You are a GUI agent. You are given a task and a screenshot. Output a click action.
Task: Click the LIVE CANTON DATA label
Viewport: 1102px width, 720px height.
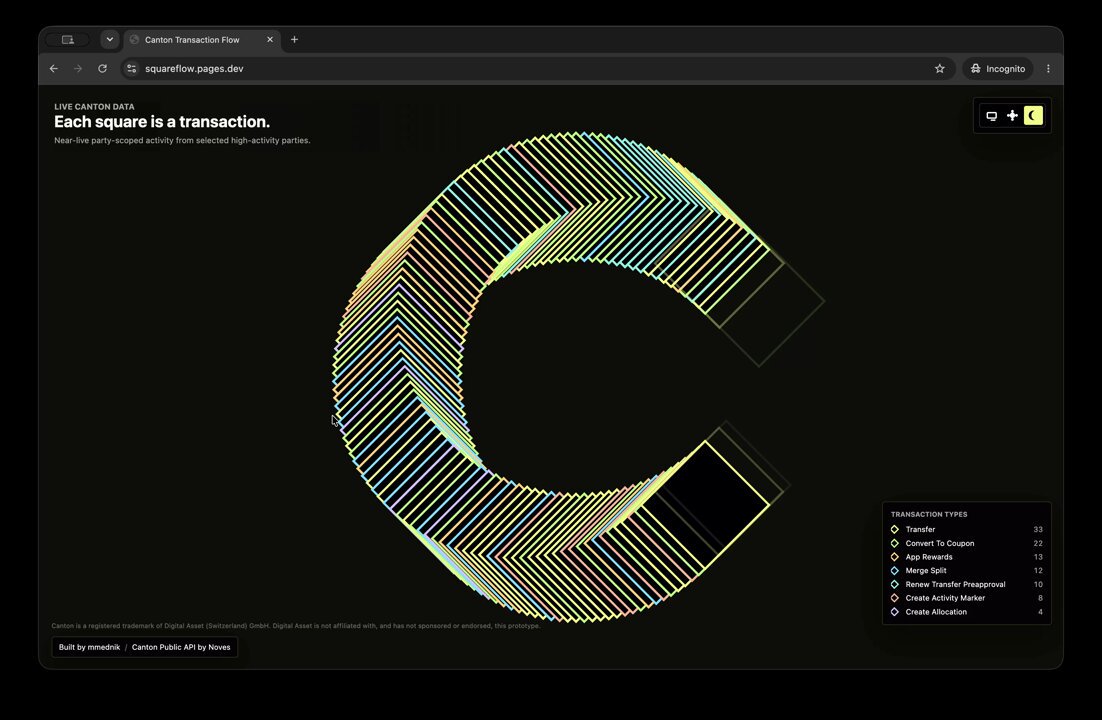click(x=94, y=107)
